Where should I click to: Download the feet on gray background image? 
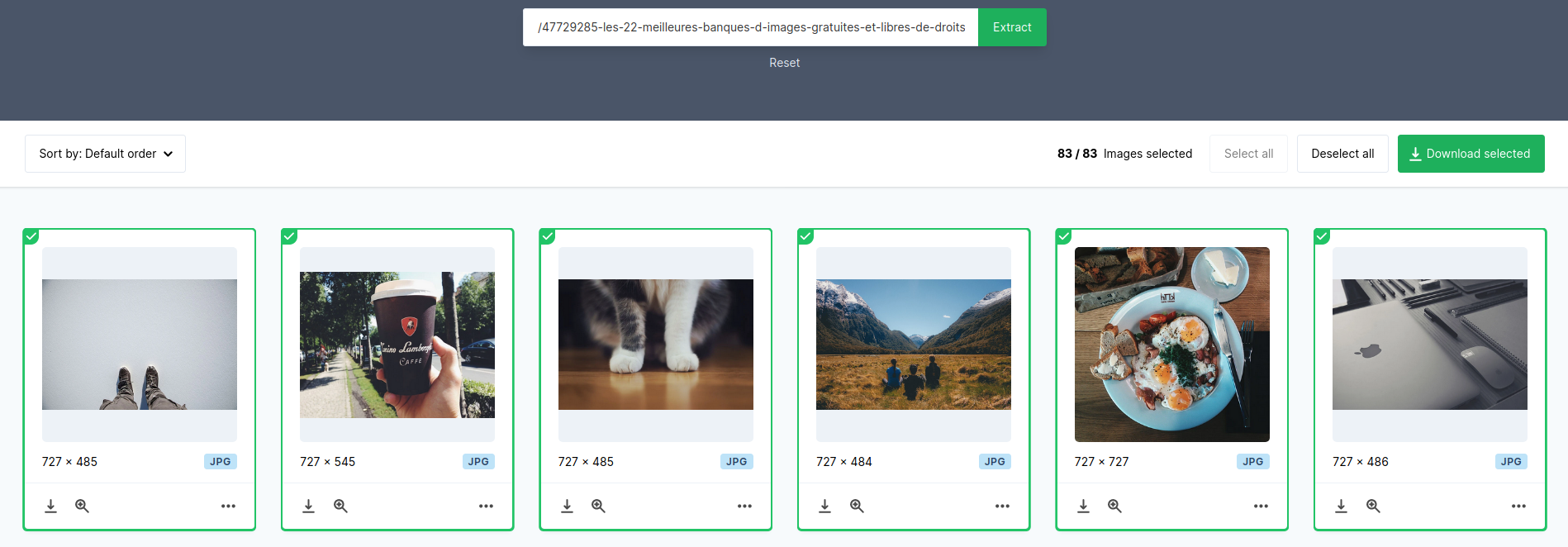50,506
